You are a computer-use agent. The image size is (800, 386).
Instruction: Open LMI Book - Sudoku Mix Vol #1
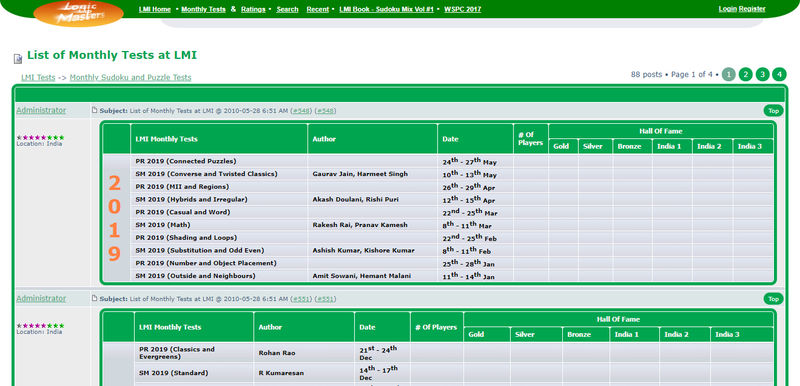pyautogui.click(x=386, y=9)
